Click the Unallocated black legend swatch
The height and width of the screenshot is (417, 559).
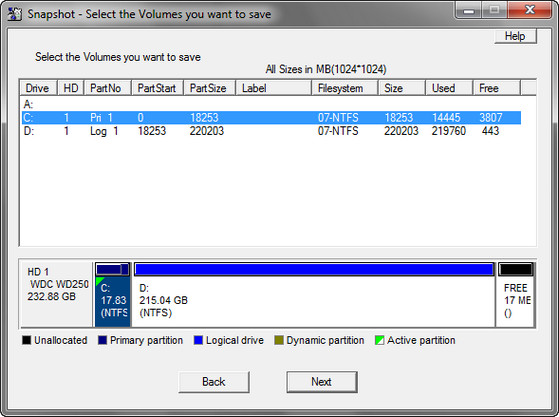(x=27, y=340)
